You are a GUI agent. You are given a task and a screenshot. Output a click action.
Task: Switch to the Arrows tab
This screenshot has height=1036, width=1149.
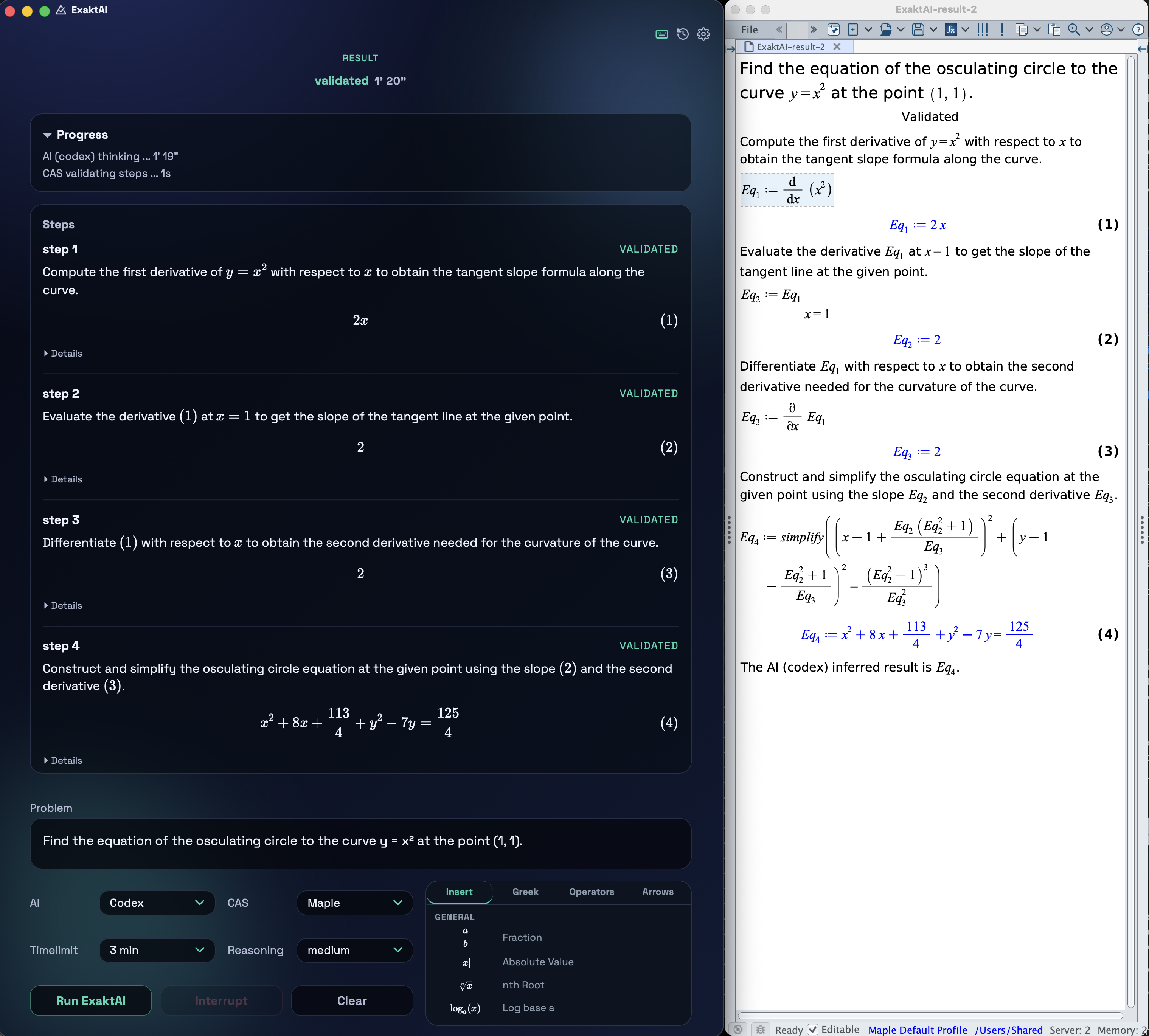click(x=658, y=892)
